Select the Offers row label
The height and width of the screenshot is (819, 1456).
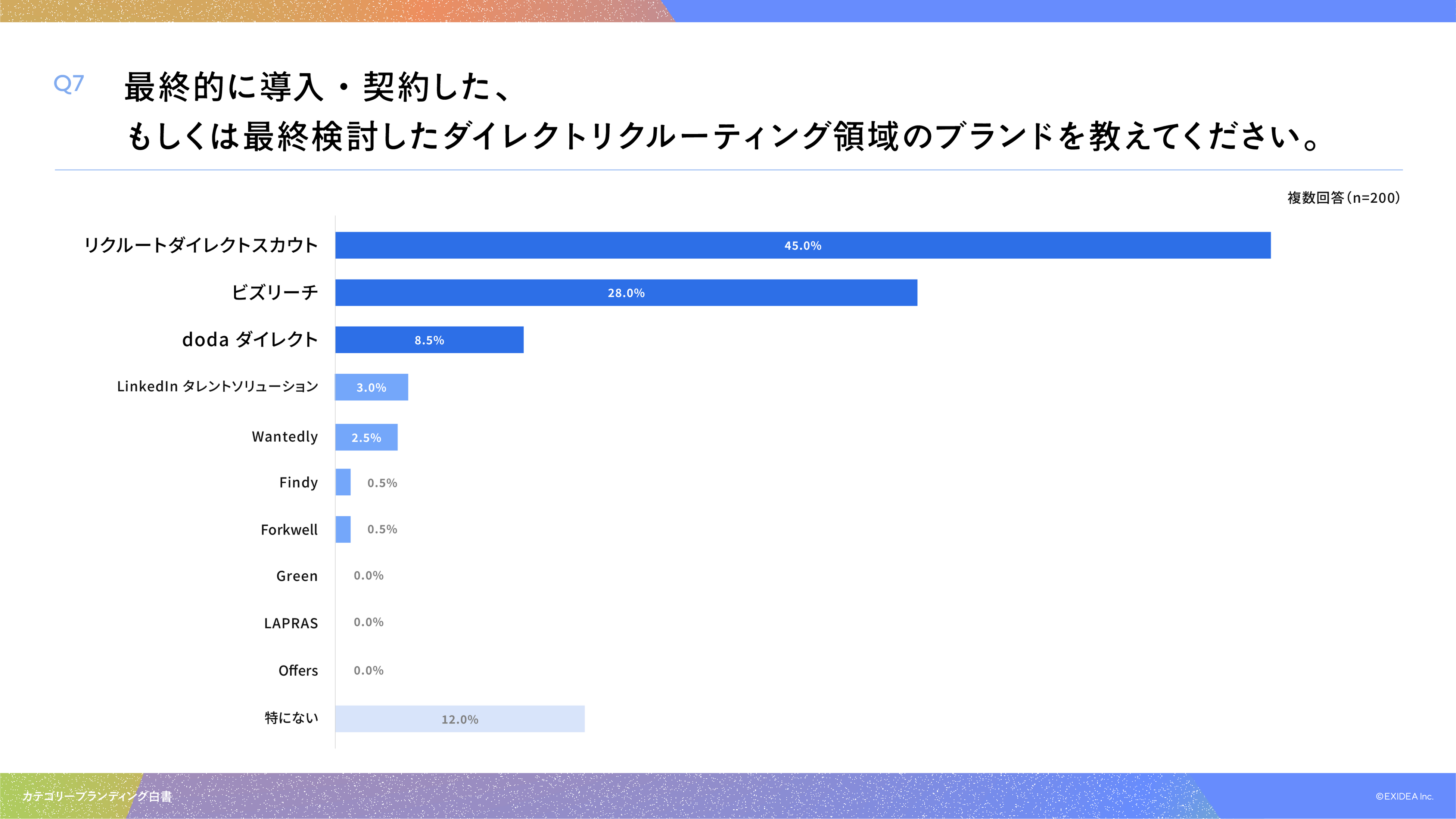point(298,670)
